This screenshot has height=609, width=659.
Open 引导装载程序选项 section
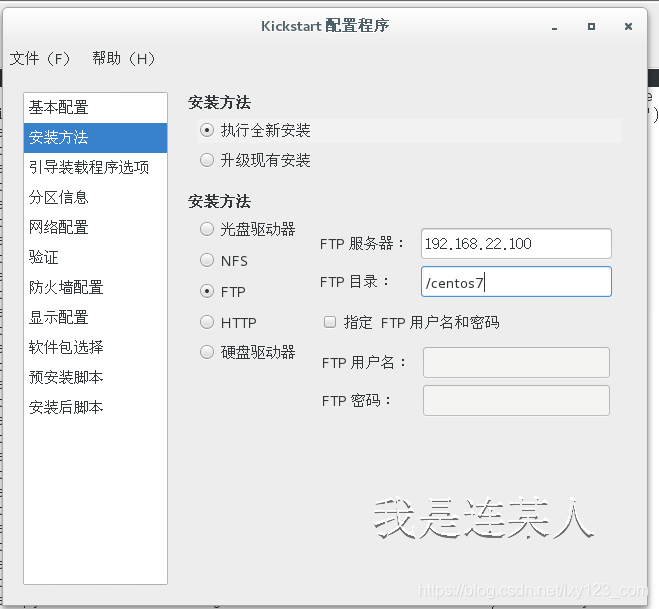pos(95,167)
